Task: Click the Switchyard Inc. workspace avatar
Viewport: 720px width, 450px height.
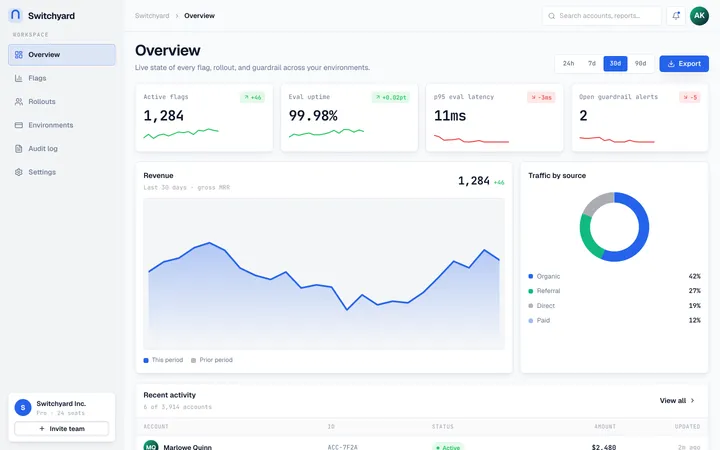Action: (22, 407)
